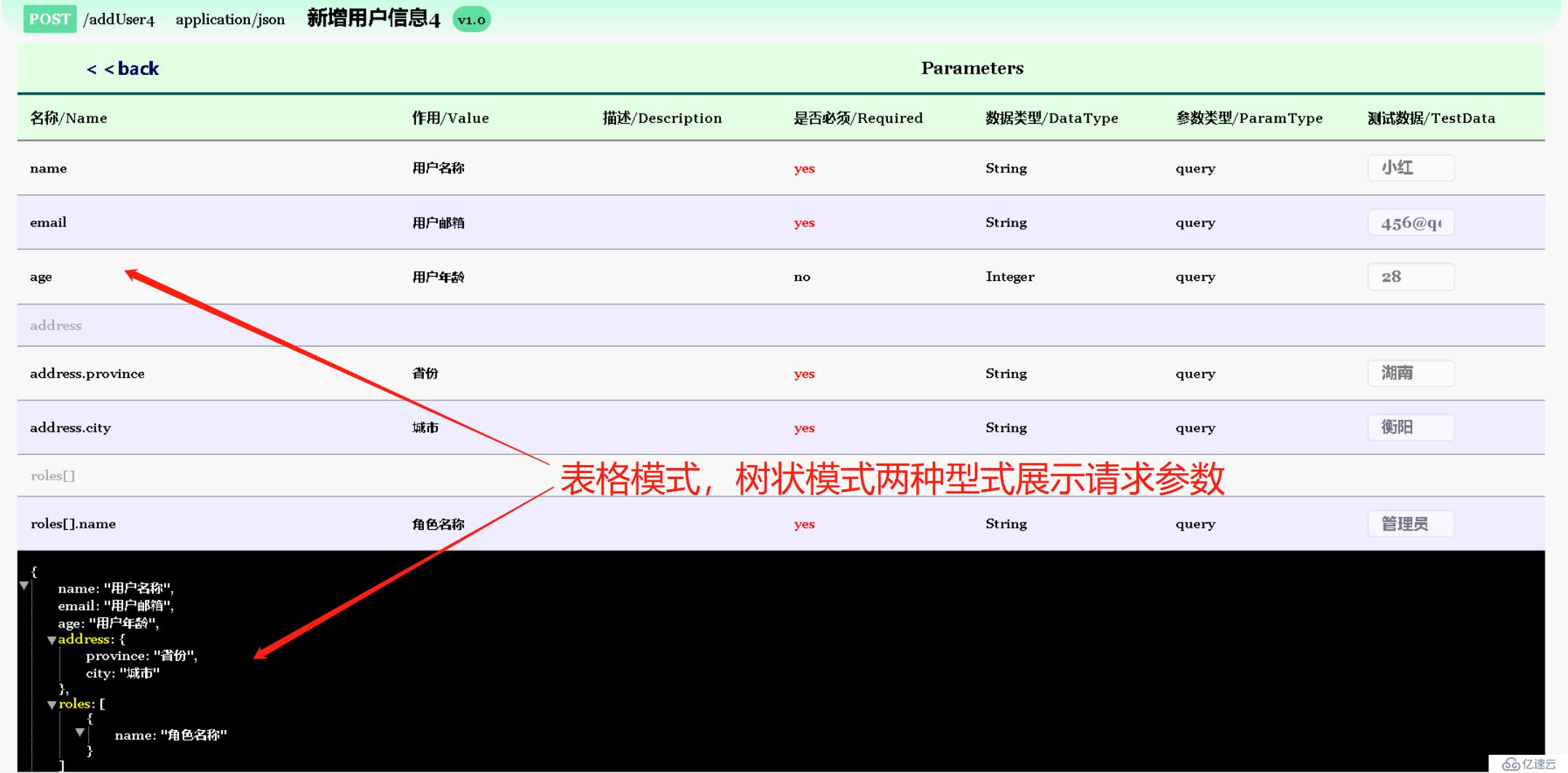The image size is (1568, 773).
Task: Click the application/json content type text
Action: [230, 20]
